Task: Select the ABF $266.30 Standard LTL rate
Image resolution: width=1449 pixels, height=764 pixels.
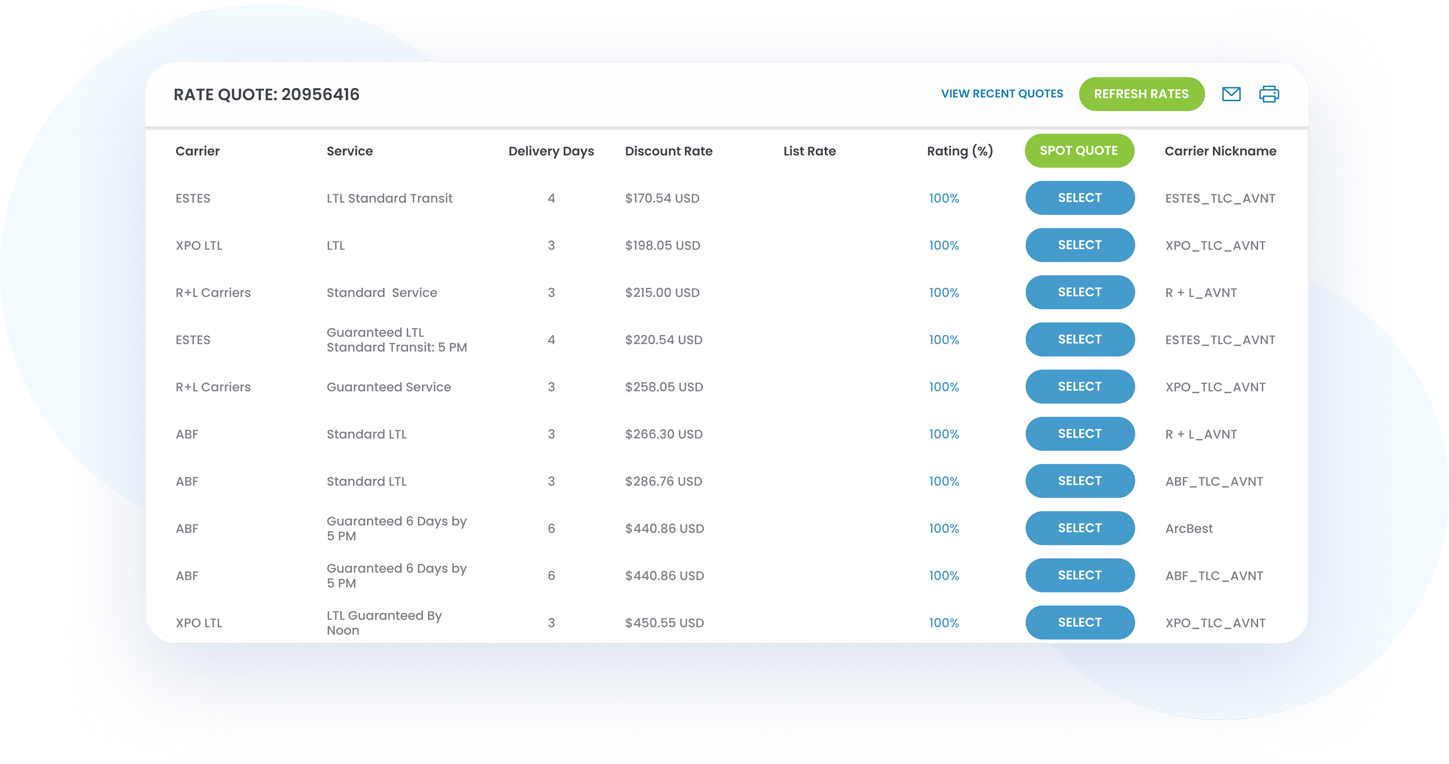Action: [x=1080, y=434]
